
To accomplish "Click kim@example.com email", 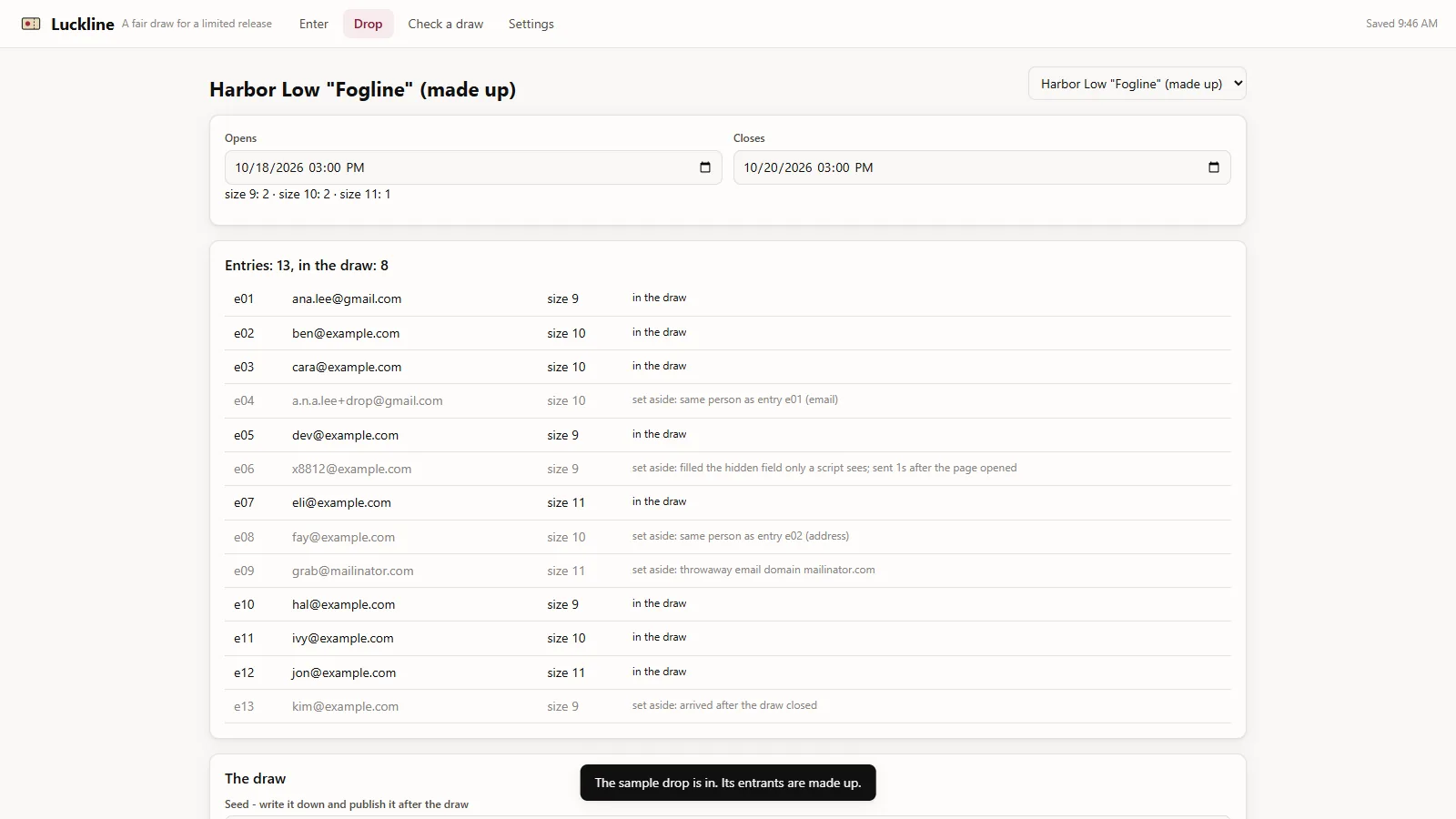I will [x=345, y=706].
